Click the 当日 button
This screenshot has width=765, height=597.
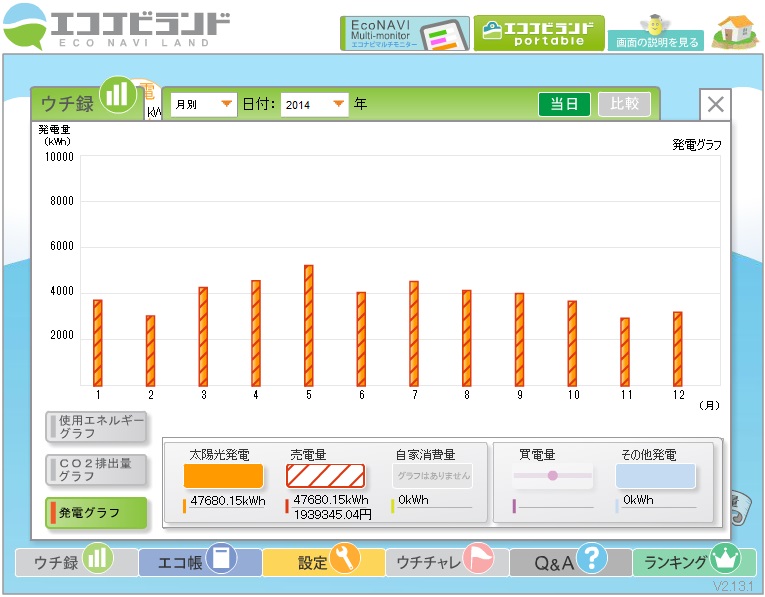click(x=564, y=104)
